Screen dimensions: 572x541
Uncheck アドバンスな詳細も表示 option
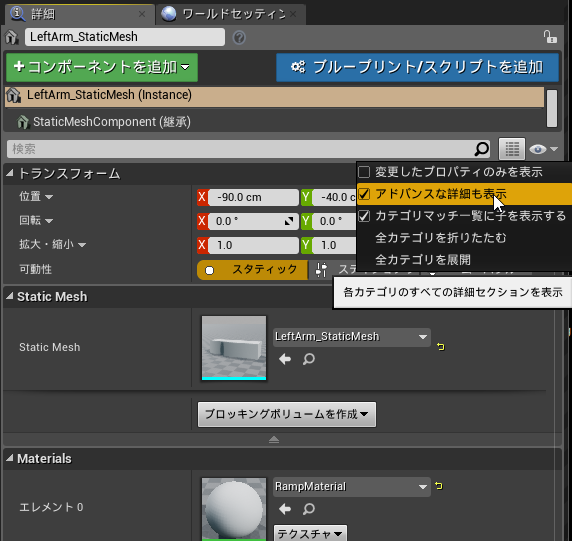[x=364, y=194]
